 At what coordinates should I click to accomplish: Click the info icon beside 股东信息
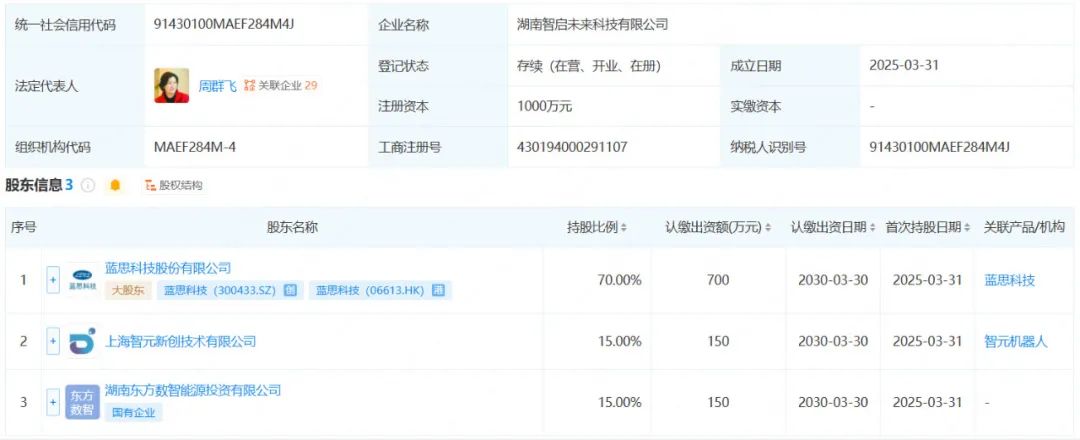(88, 185)
